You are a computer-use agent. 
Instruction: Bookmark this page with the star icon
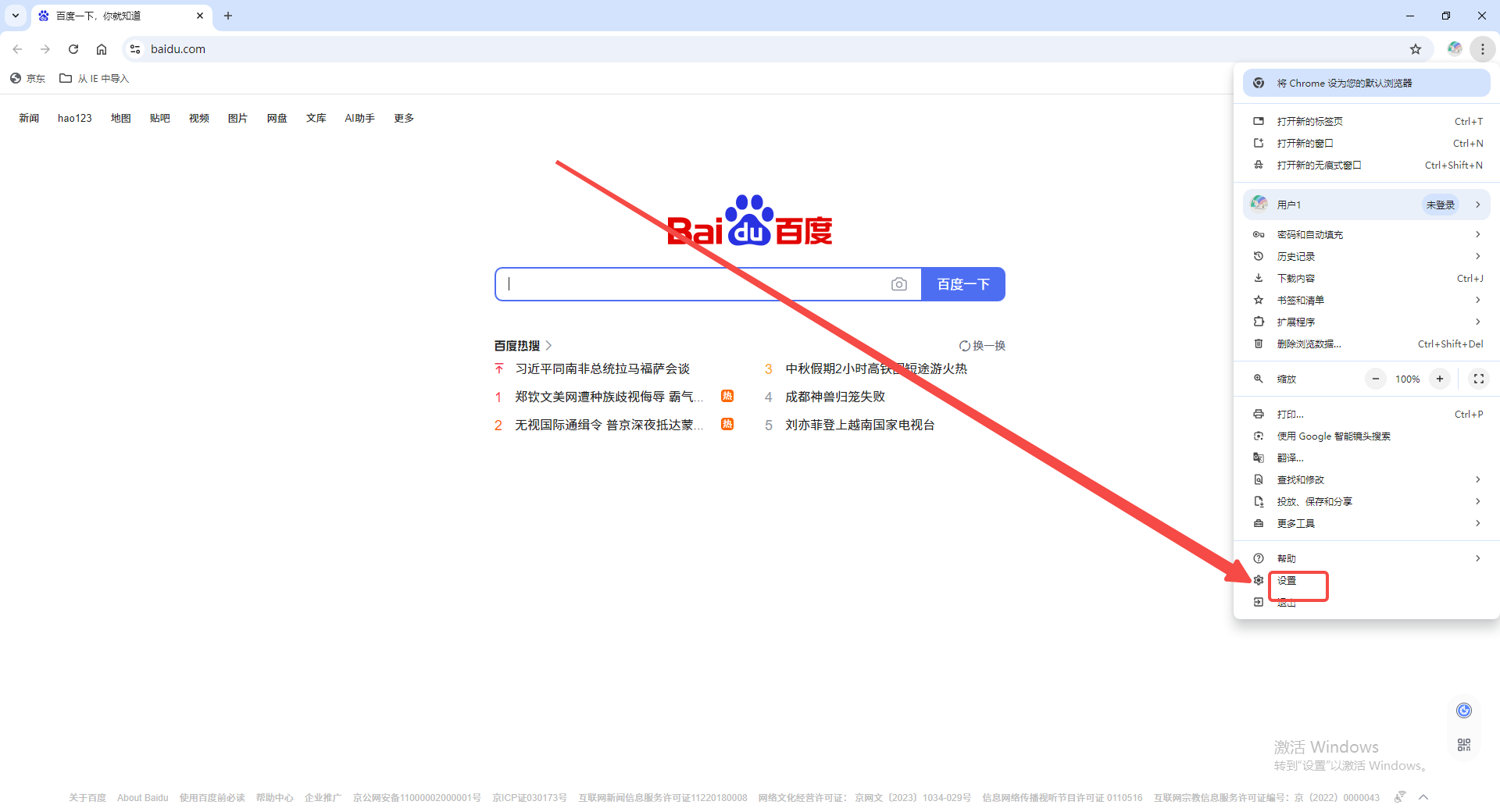point(1416,49)
